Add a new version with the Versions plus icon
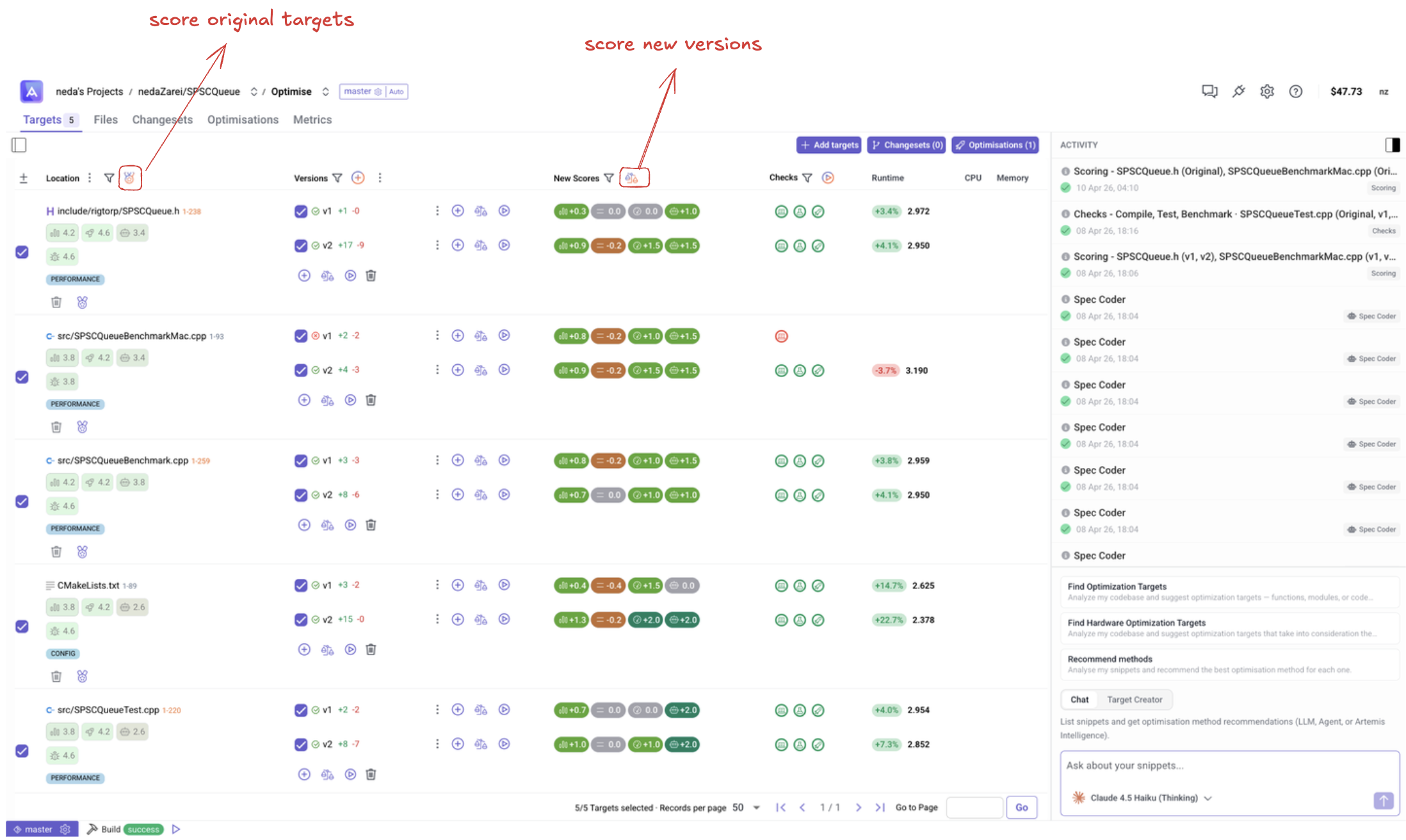Screen dimensions: 1406x840 [358, 178]
